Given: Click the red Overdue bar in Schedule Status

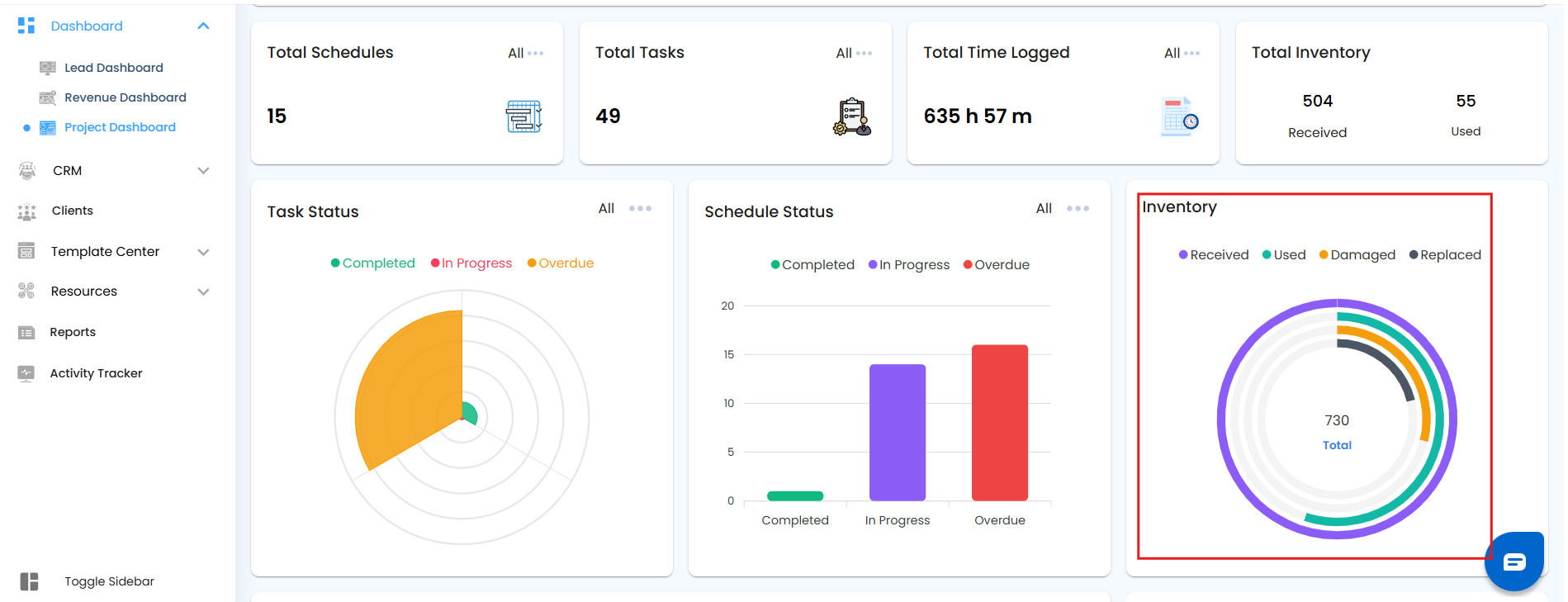Looking at the screenshot, I should click(1000, 423).
